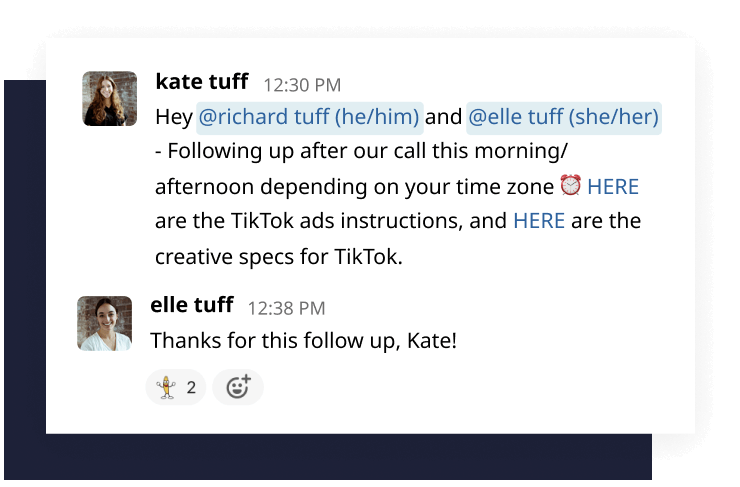The image size is (740, 487).
Task: Open the @elle tuff (she/her) mention
Action: 564,117
